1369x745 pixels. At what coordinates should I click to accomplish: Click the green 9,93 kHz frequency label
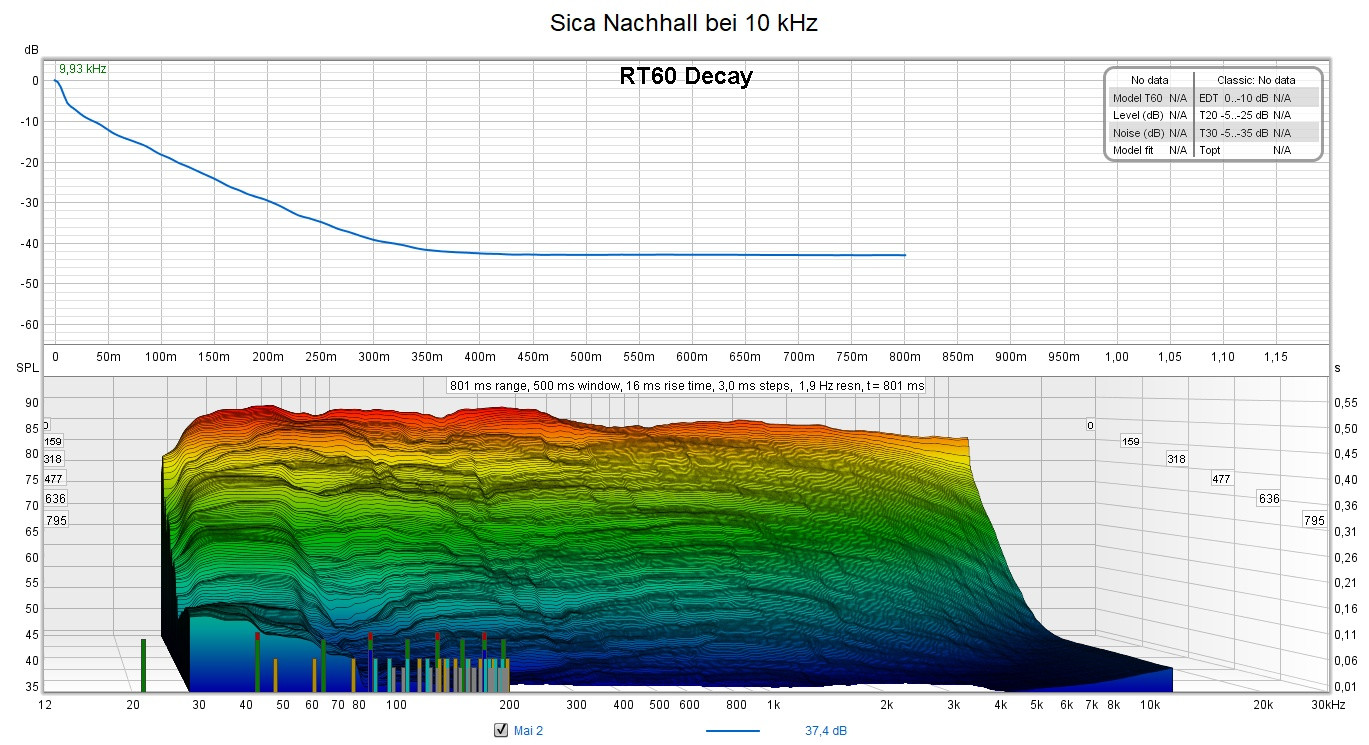click(82, 69)
